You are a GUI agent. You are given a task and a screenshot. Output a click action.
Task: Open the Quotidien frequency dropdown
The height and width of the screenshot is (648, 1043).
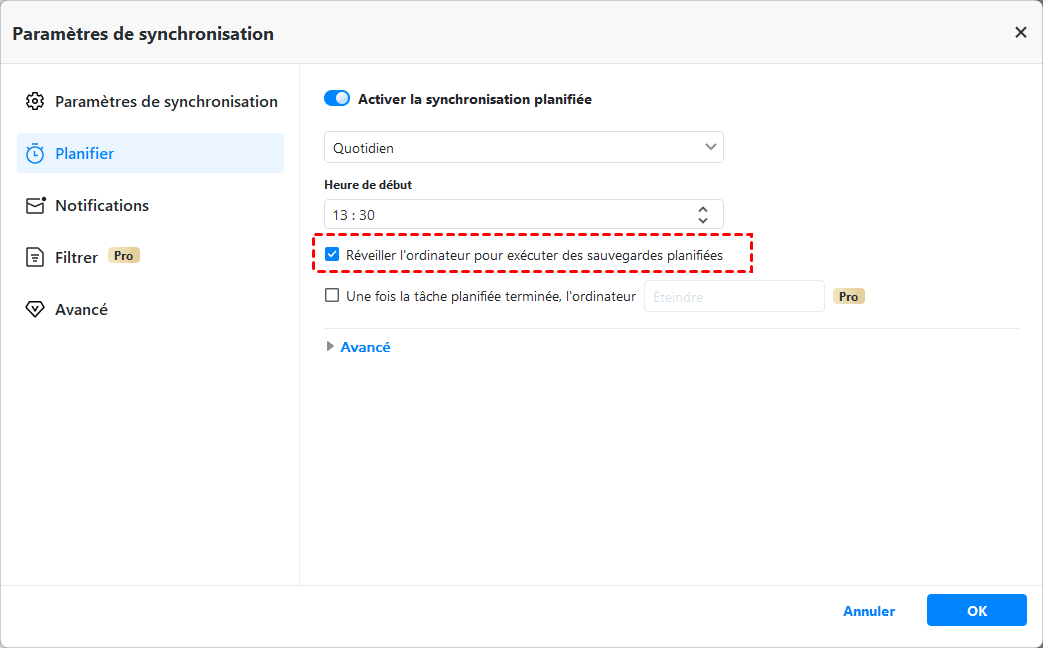(x=523, y=147)
